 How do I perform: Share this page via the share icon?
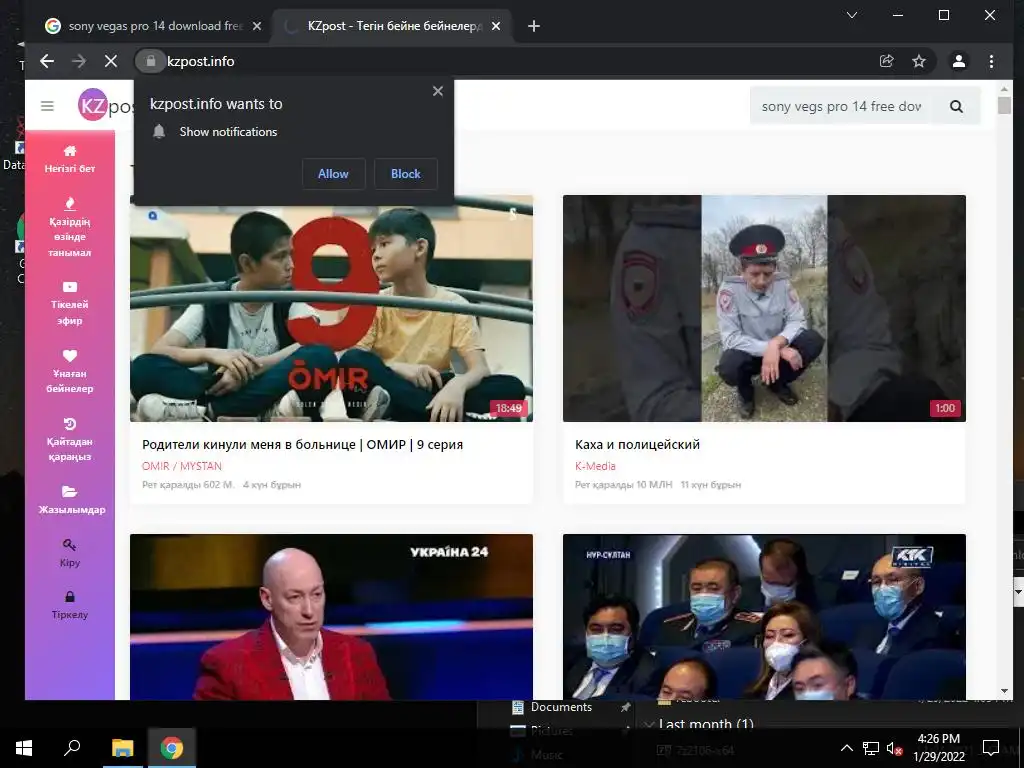(886, 61)
